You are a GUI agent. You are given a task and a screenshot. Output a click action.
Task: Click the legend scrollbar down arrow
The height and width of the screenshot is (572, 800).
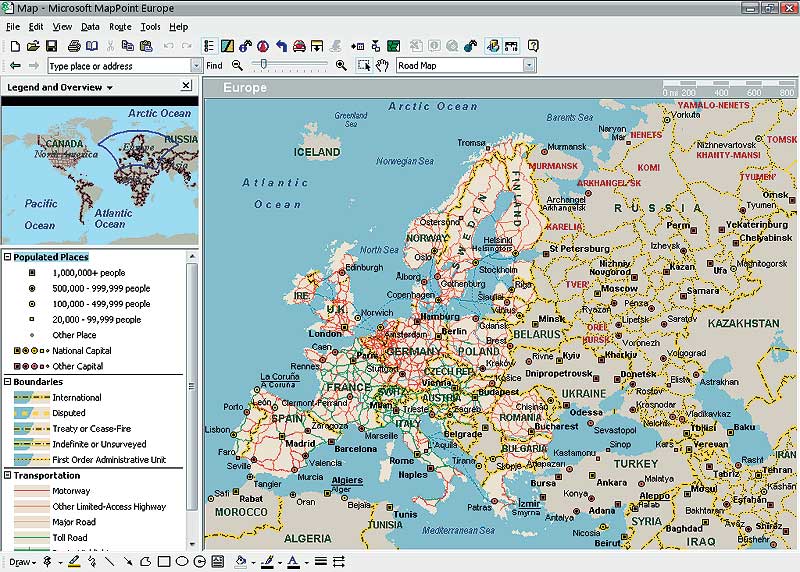[192, 544]
